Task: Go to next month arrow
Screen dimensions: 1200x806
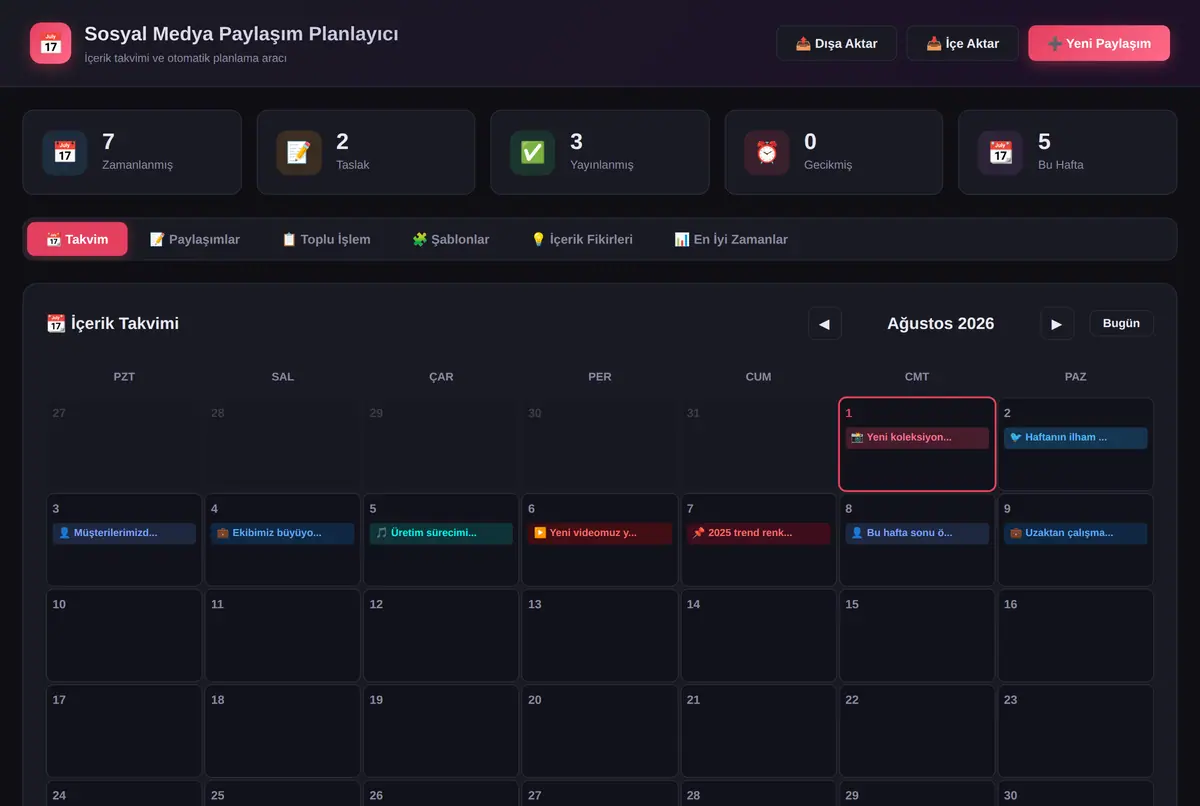Action: click(x=1057, y=323)
